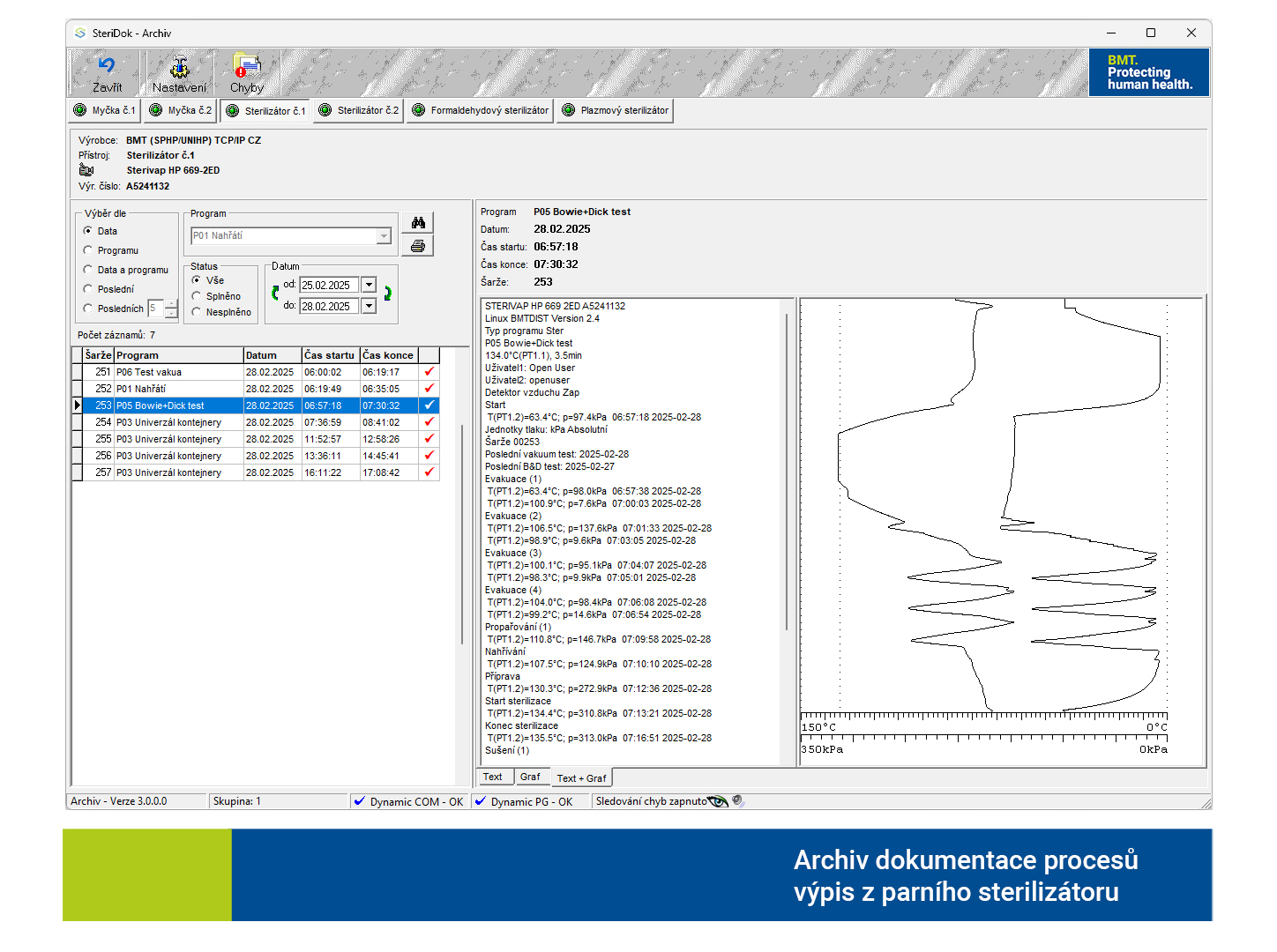Click the eye icon in status bar
The image size is (1277, 952).
click(718, 801)
